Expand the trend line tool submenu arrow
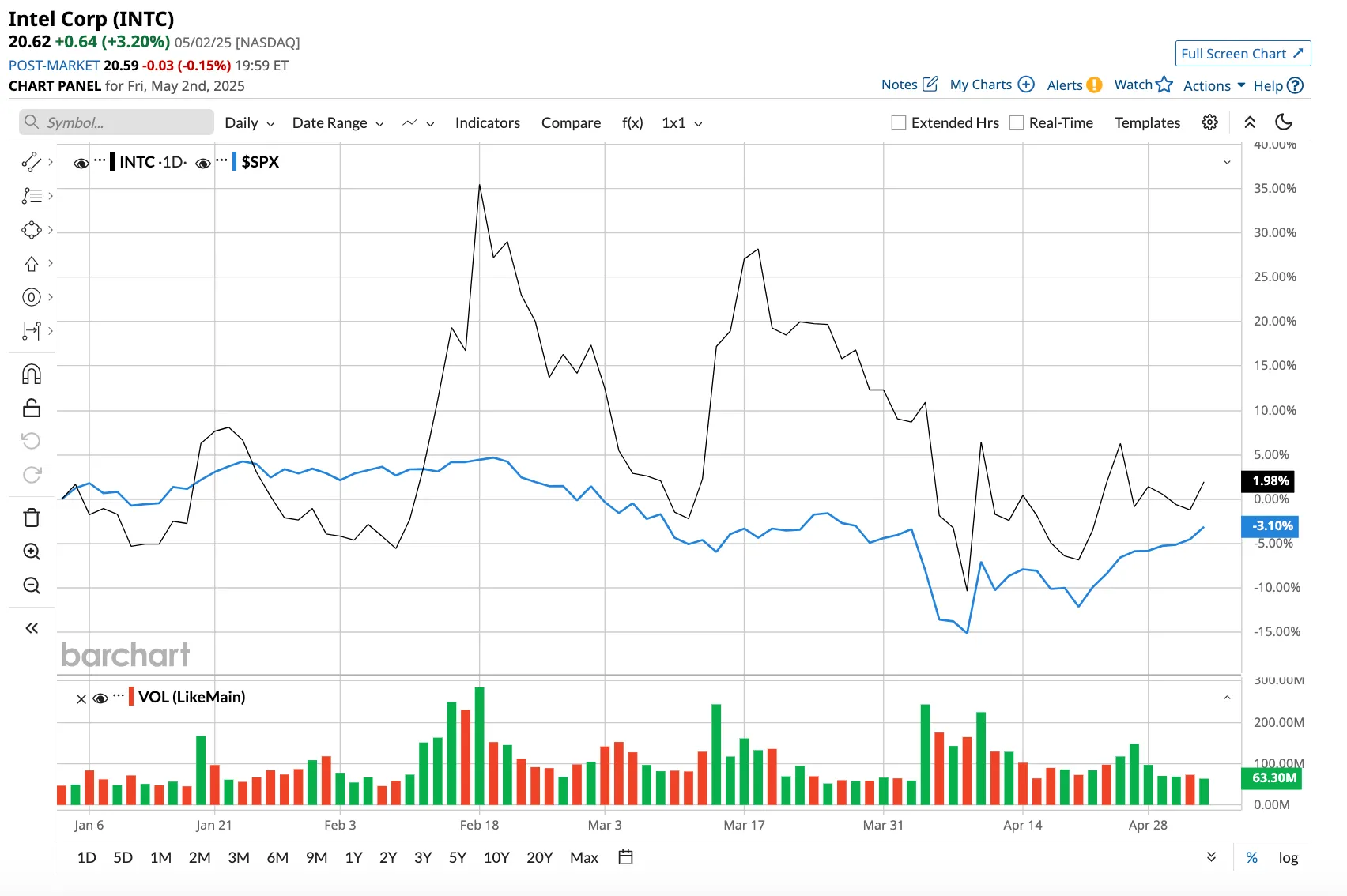1347x896 pixels. click(x=51, y=162)
